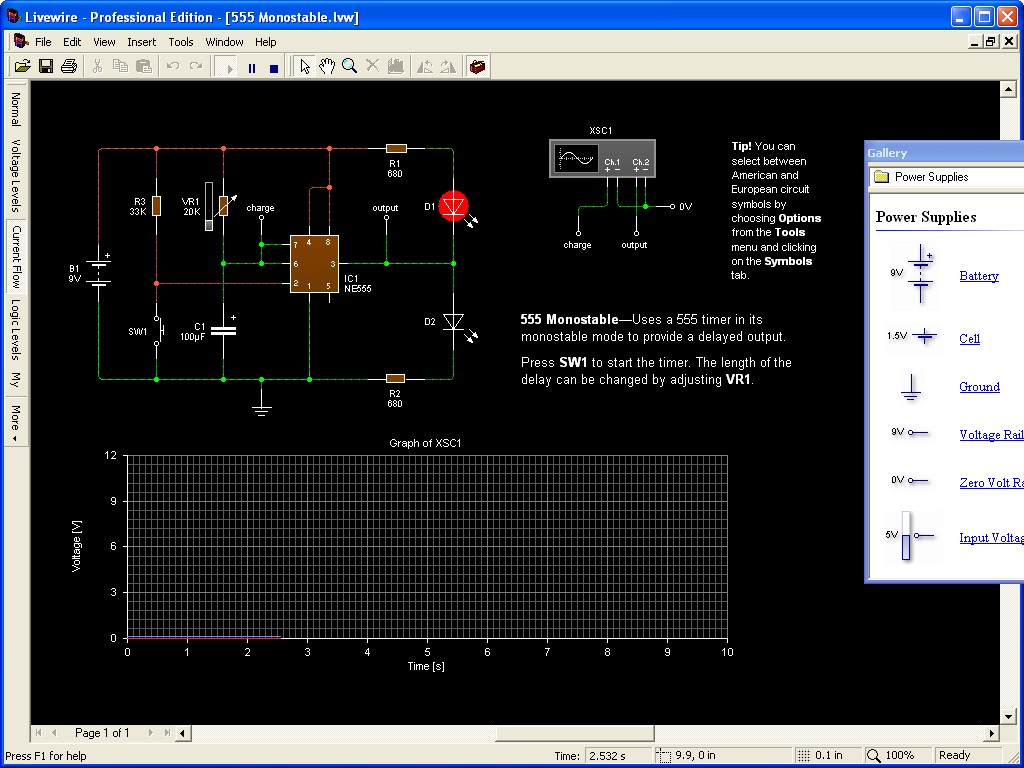
Task: Open the Insert menu
Action: 141,42
